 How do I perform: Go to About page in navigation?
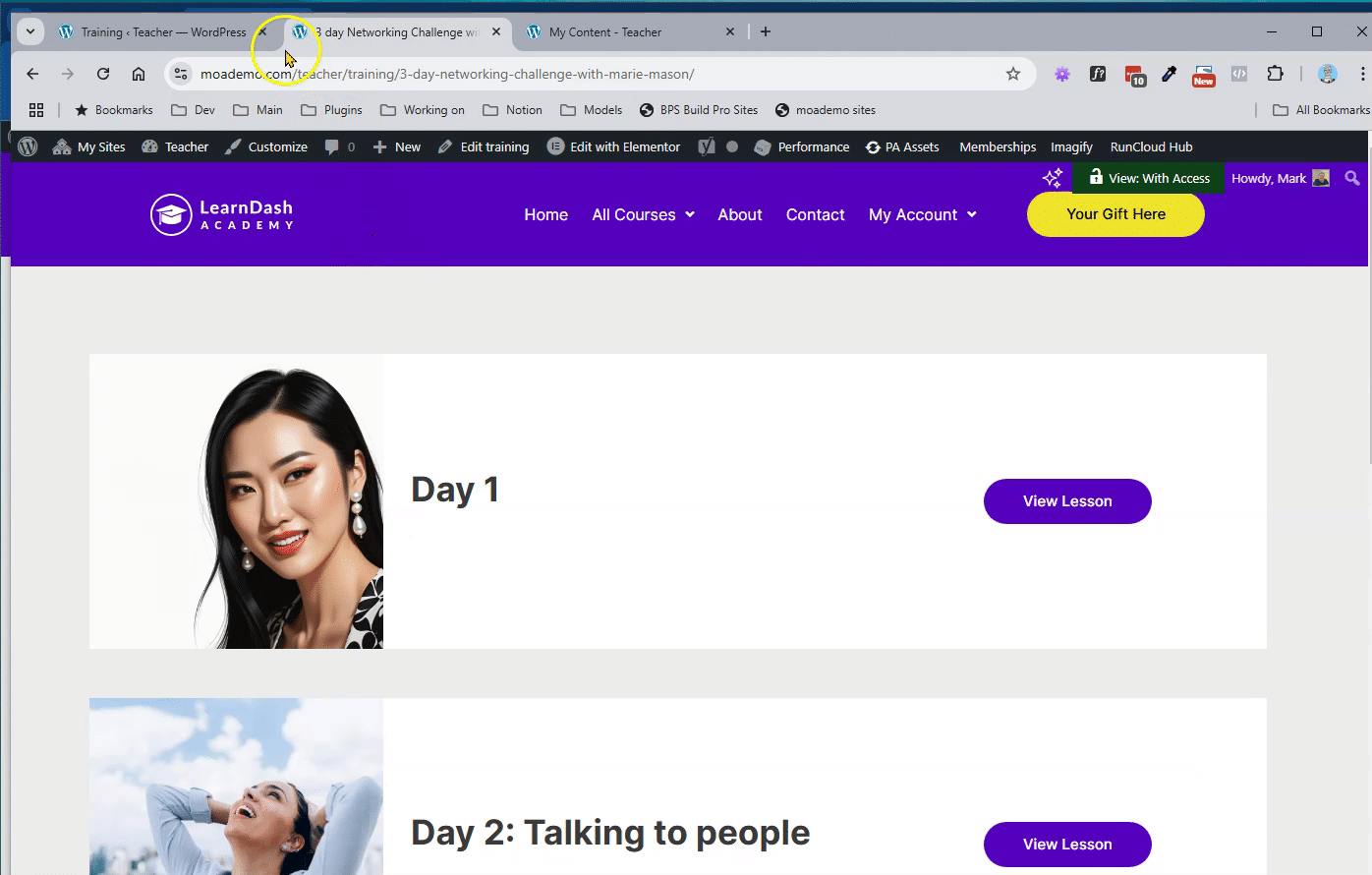point(740,214)
